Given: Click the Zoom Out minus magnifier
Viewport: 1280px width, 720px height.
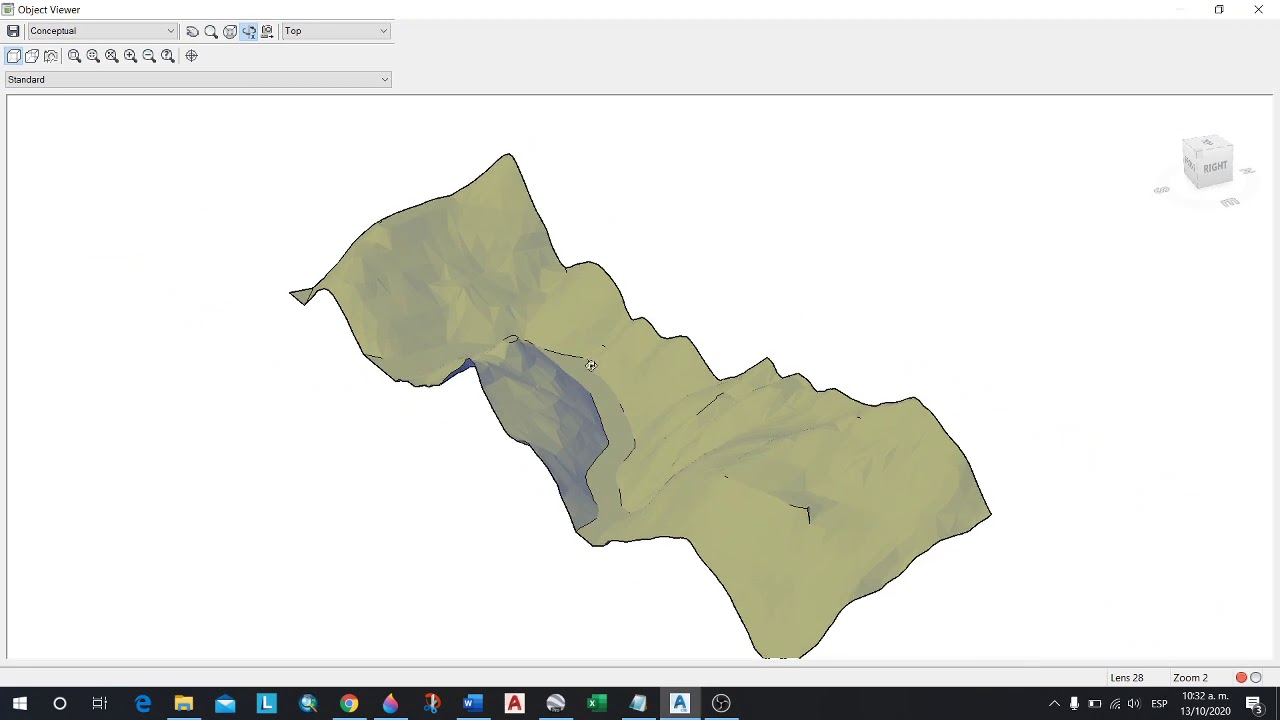Looking at the screenshot, I should point(149,56).
